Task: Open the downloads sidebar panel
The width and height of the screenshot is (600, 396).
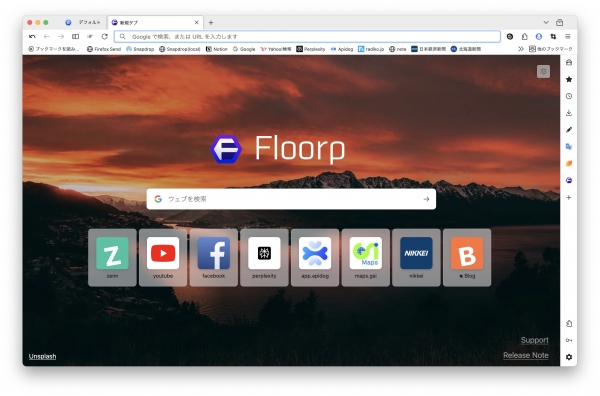Action: [569, 113]
